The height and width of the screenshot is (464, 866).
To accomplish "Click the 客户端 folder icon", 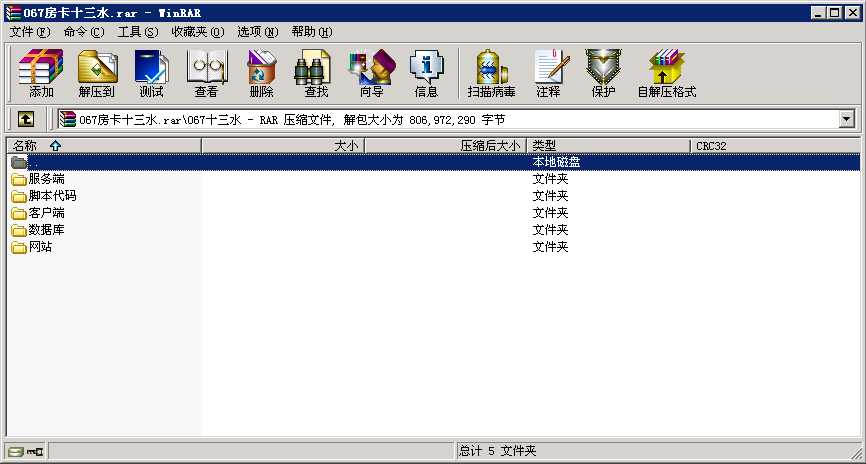I will pyautogui.click(x=19, y=213).
